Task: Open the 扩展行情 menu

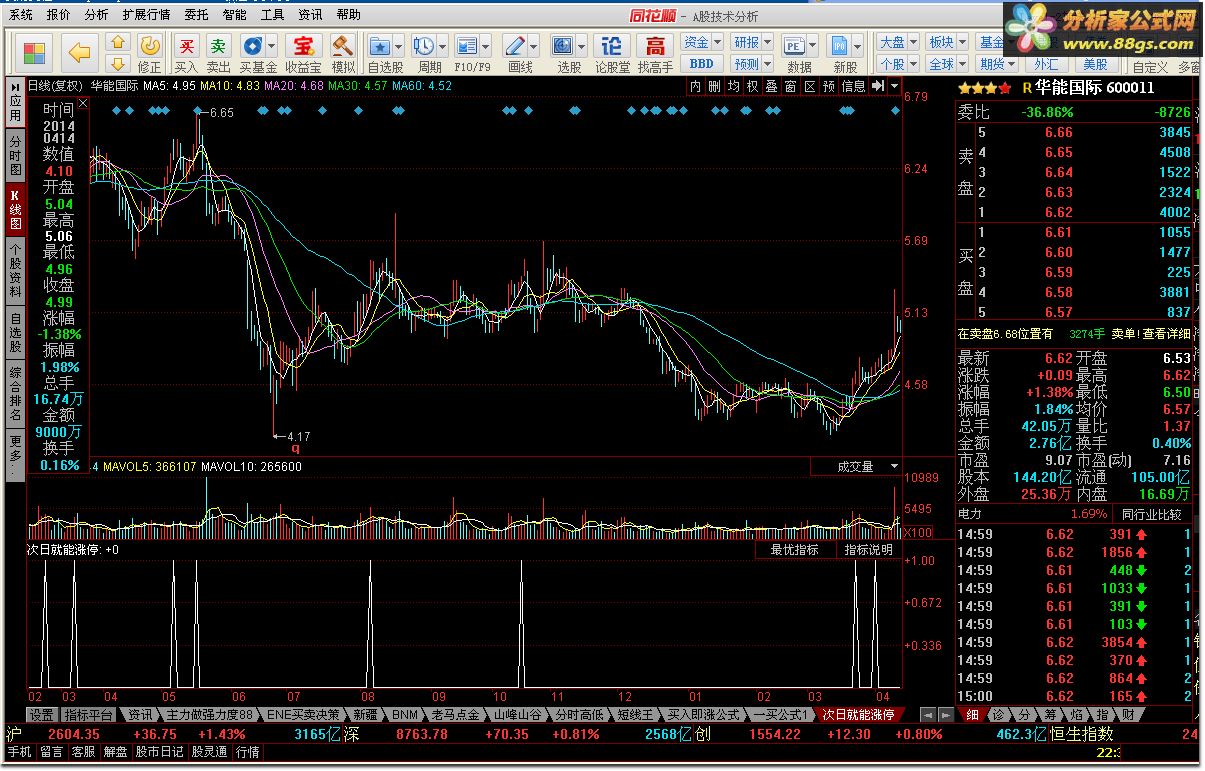Action: coord(146,15)
